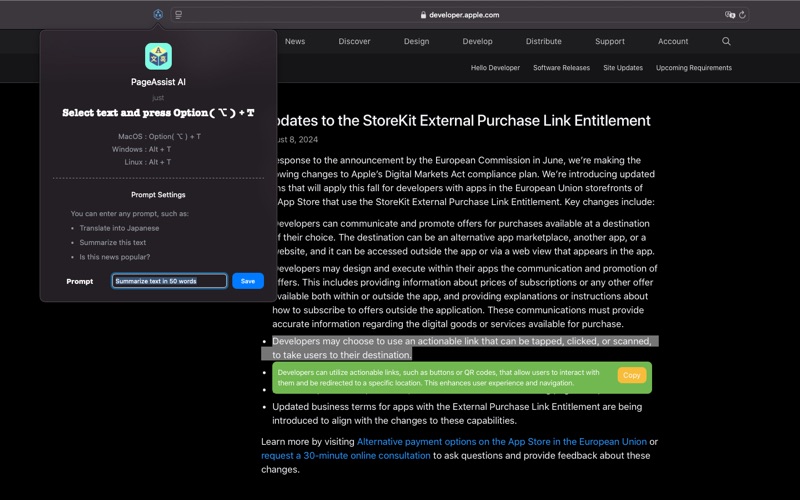
Task: Reload the page with the refresh icon
Action: point(742,15)
